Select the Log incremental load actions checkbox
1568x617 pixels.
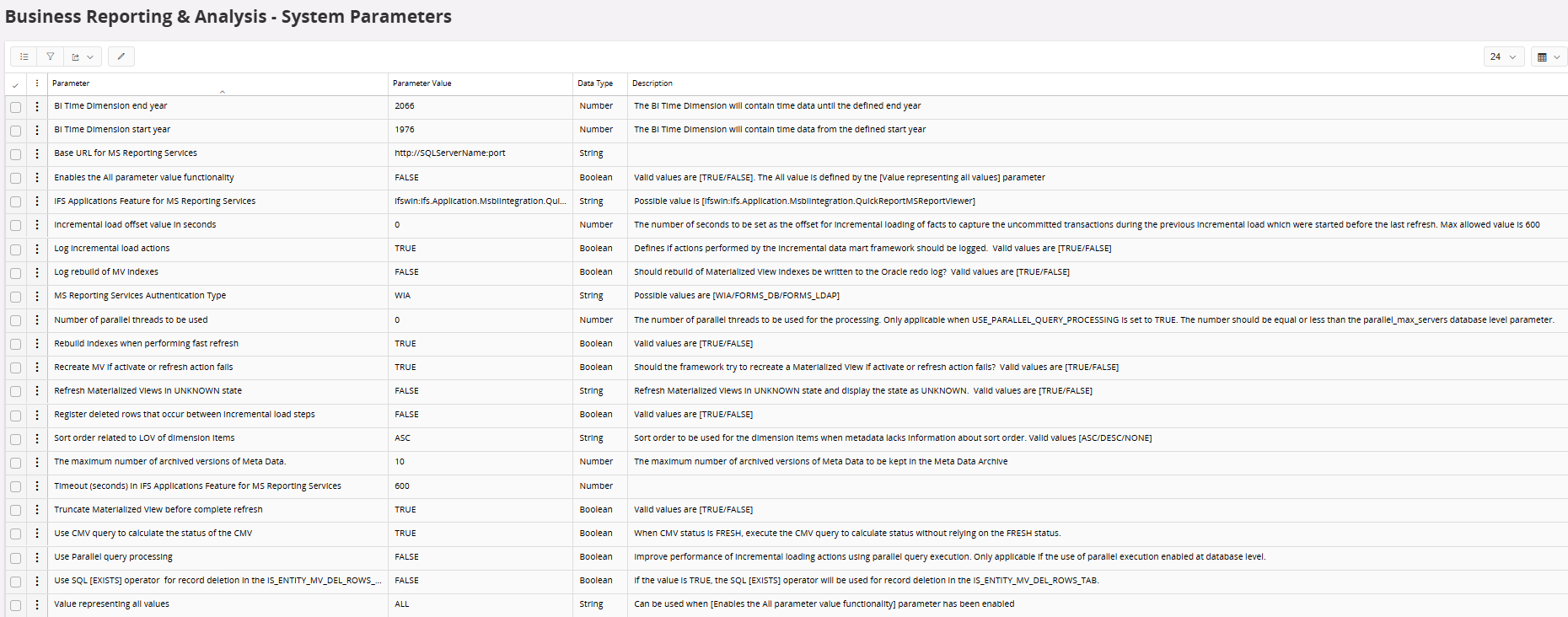click(x=15, y=249)
